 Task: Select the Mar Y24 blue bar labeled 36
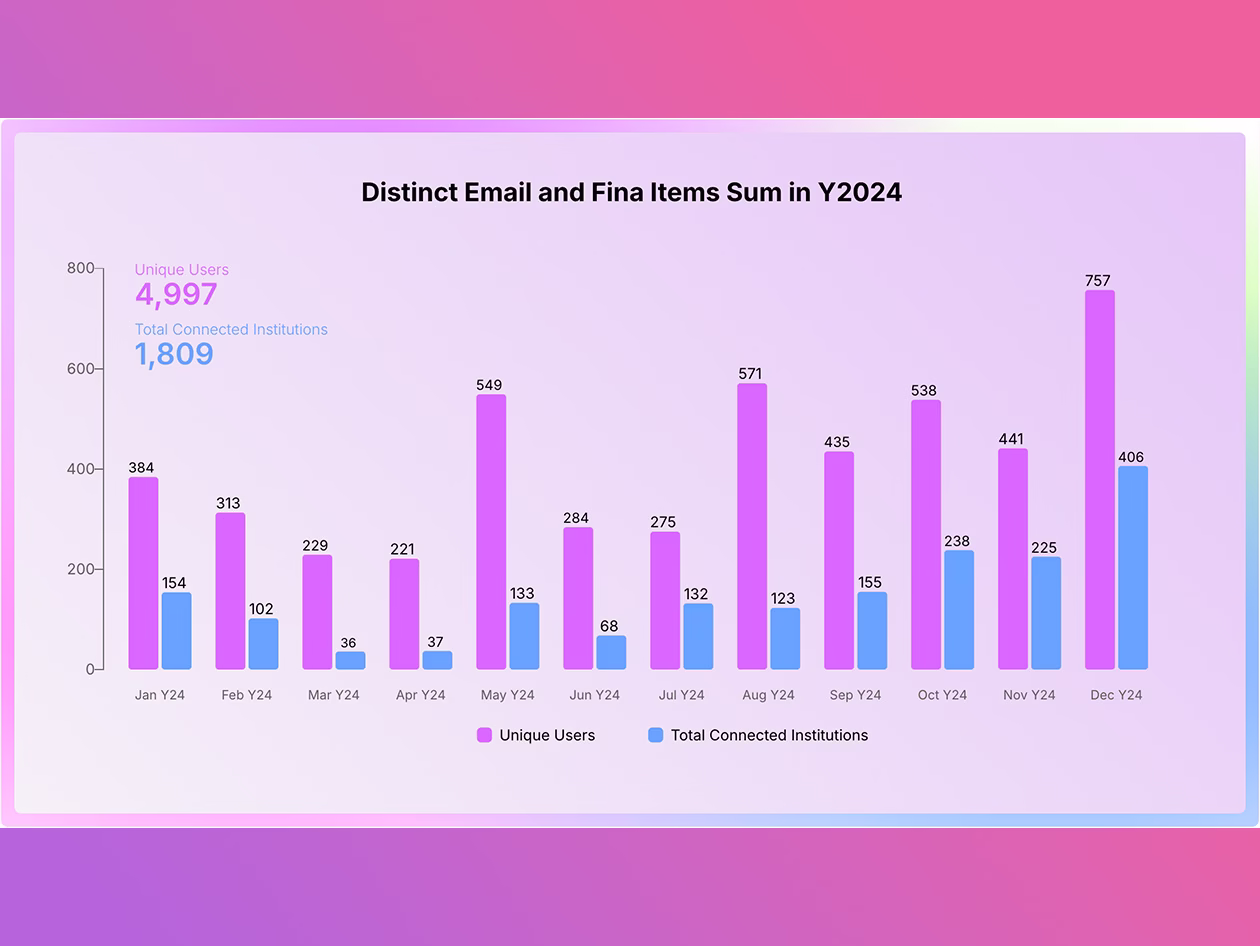(x=350, y=660)
